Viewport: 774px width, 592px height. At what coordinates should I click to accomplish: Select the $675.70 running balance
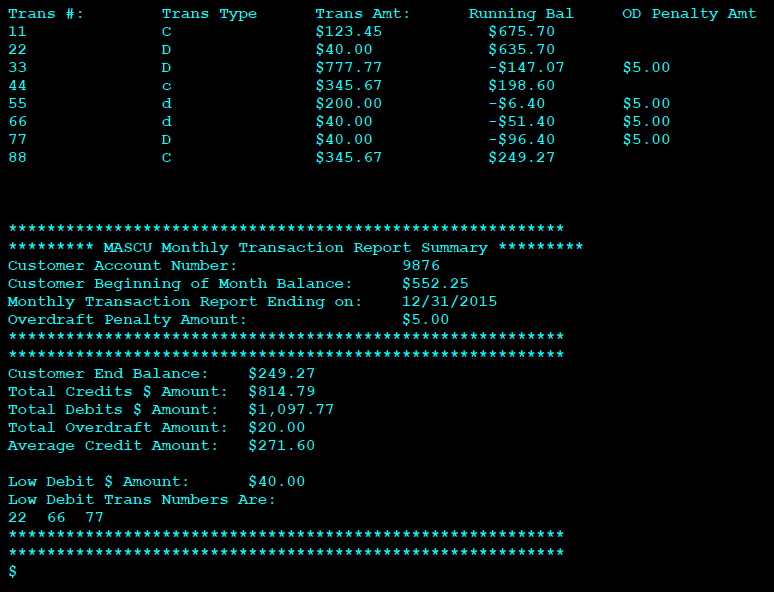(521, 32)
